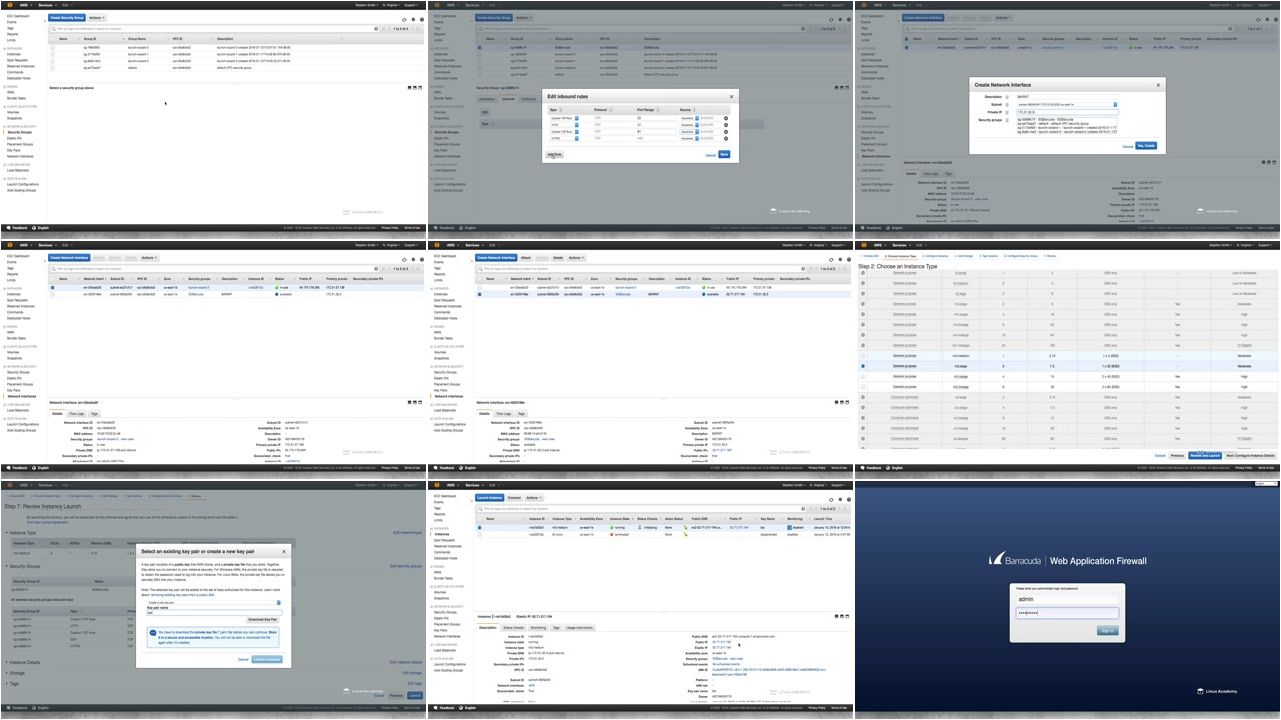Click Review and Launch button
Viewport: 1281px width, 720px height.
(x=1205, y=456)
